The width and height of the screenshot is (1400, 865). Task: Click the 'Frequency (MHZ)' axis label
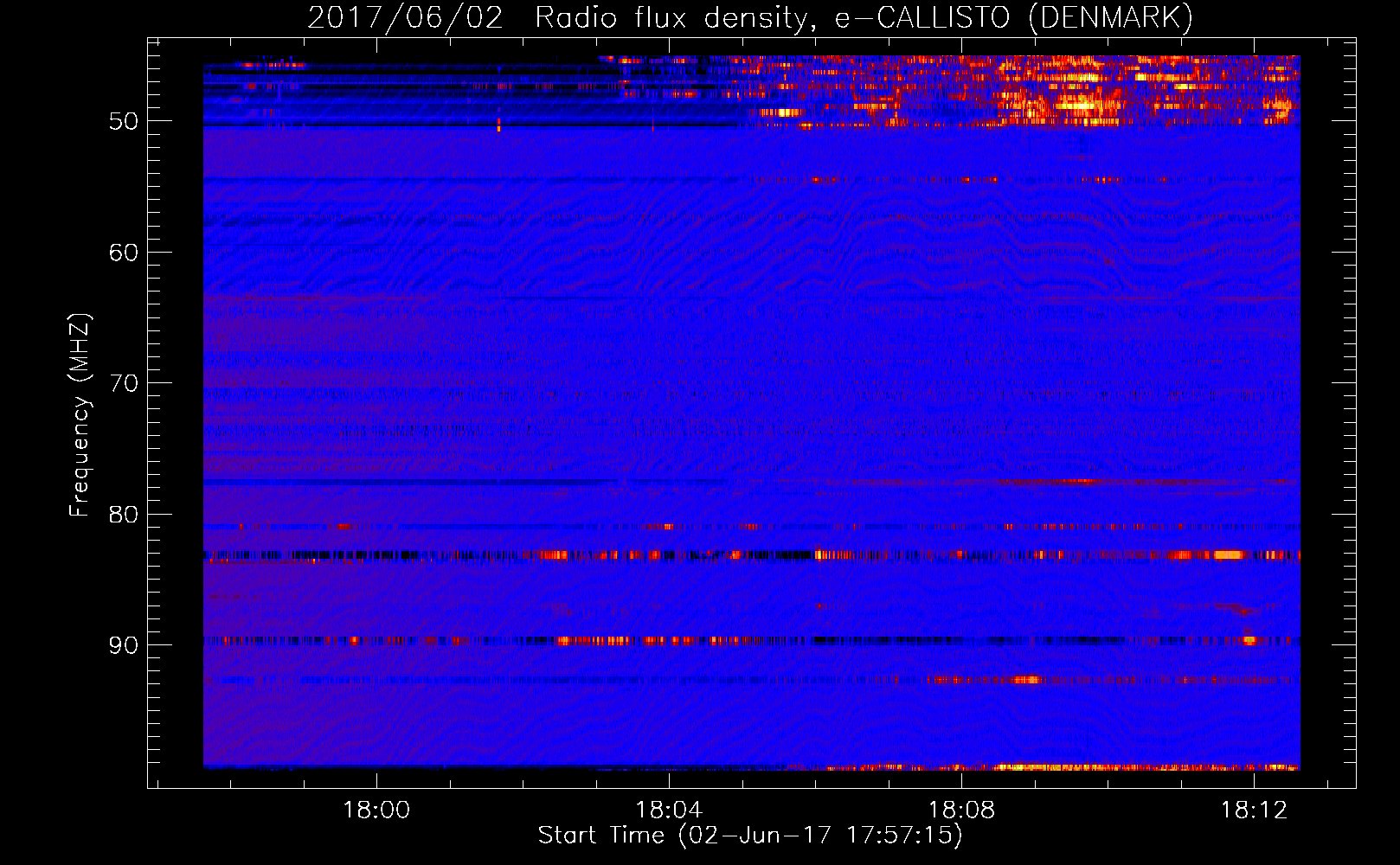[x=80, y=415]
